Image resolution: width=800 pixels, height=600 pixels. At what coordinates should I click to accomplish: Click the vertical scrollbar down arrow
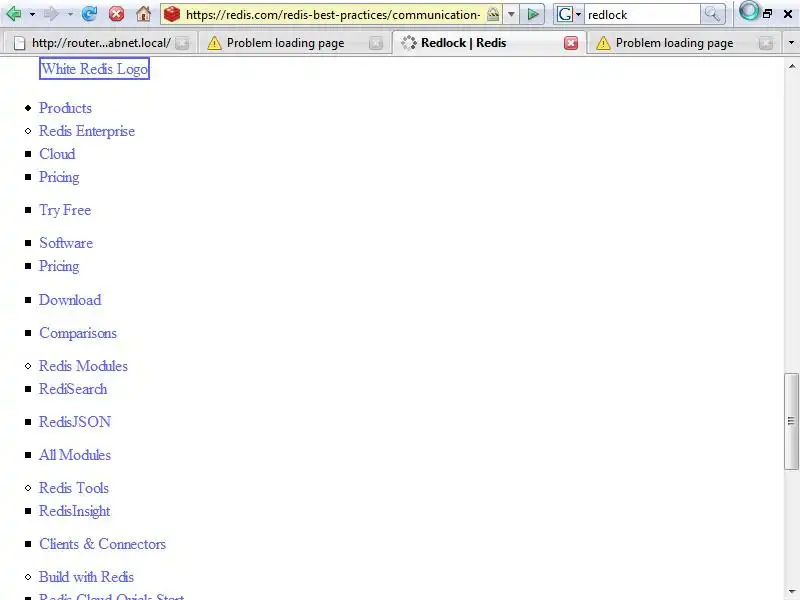click(792, 592)
